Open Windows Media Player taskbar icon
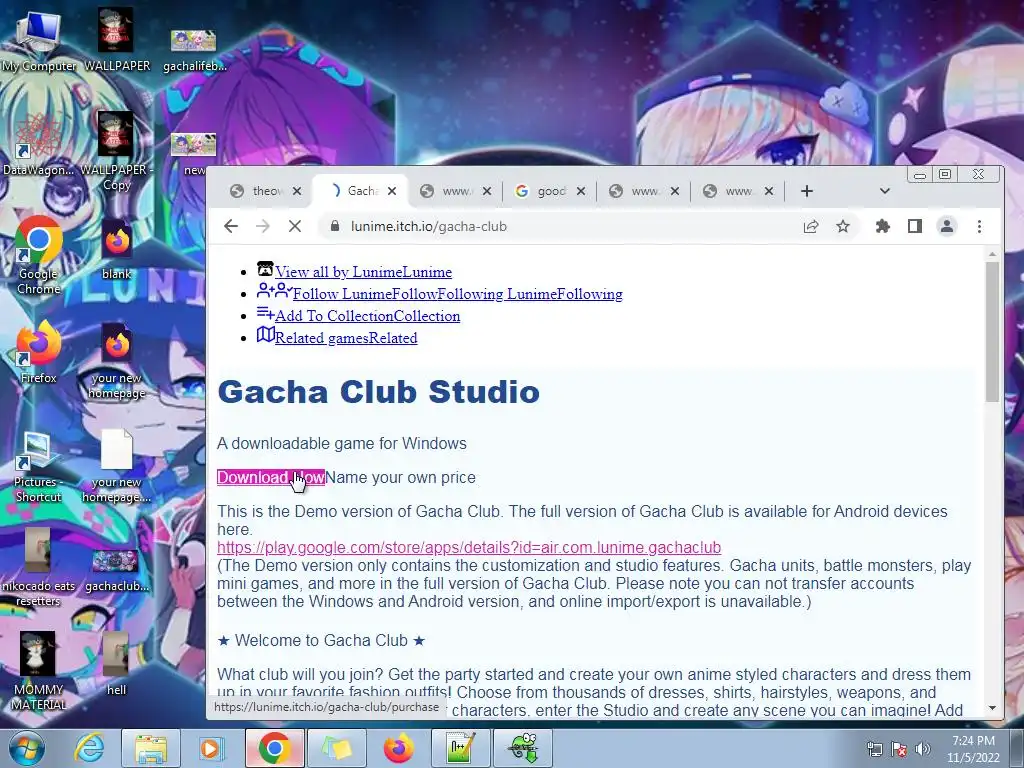Screen dimensions: 1024x768 (x=212, y=748)
